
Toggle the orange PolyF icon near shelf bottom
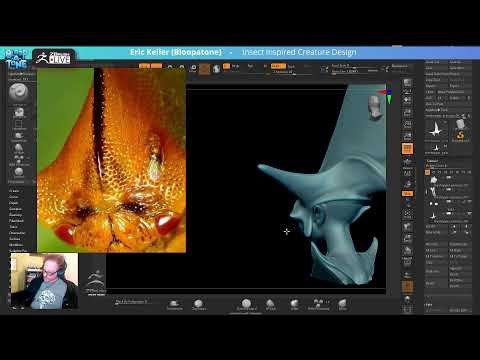click(x=407, y=287)
